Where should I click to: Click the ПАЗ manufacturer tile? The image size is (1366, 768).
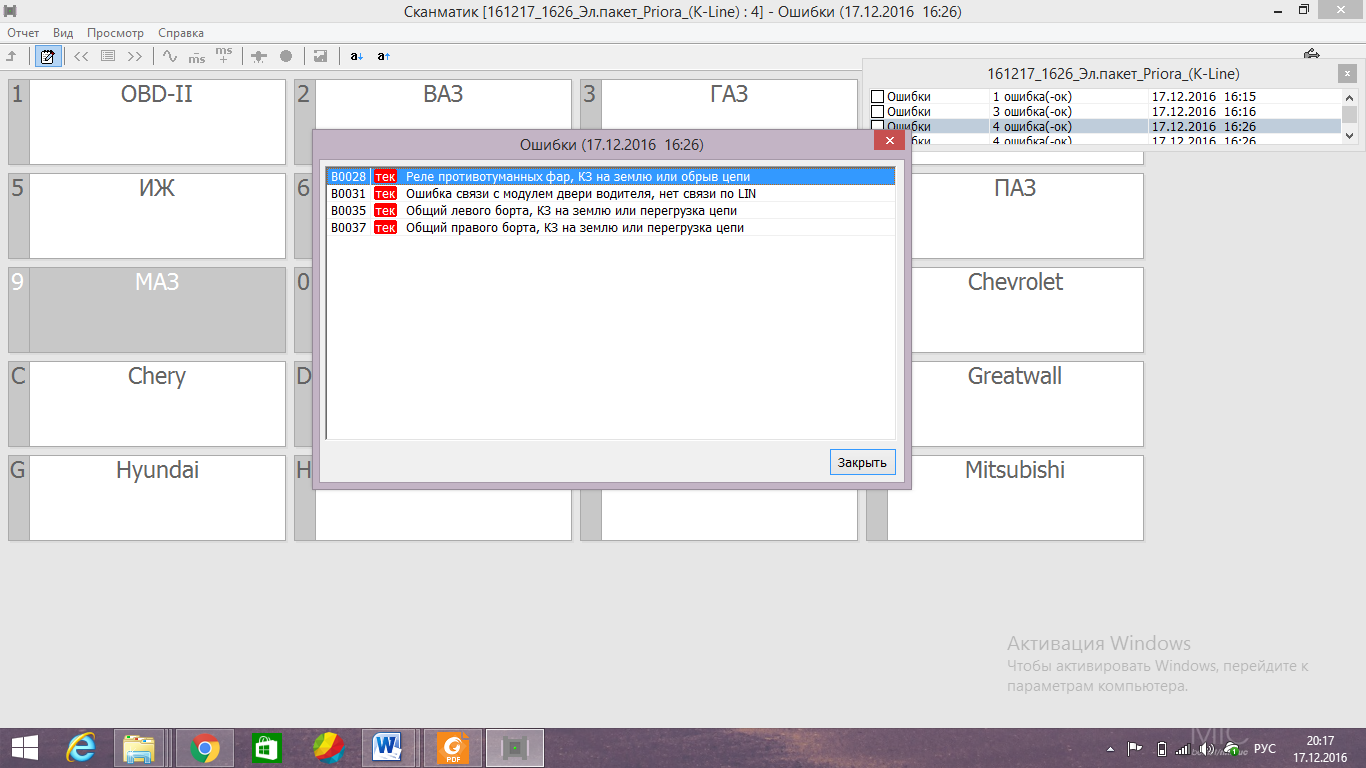1027,216
